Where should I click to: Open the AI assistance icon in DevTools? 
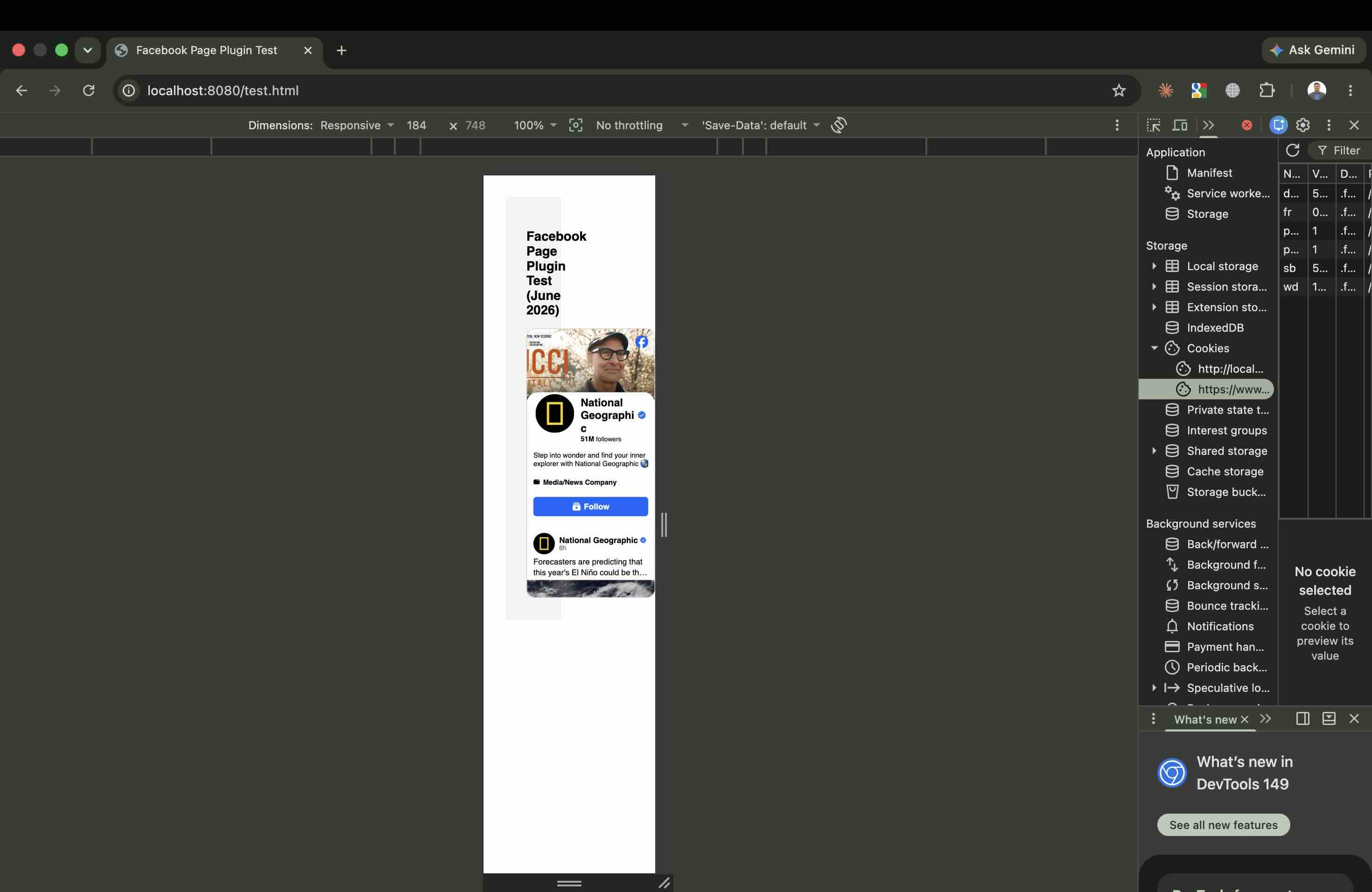pyautogui.click(x=1278, y=125)
